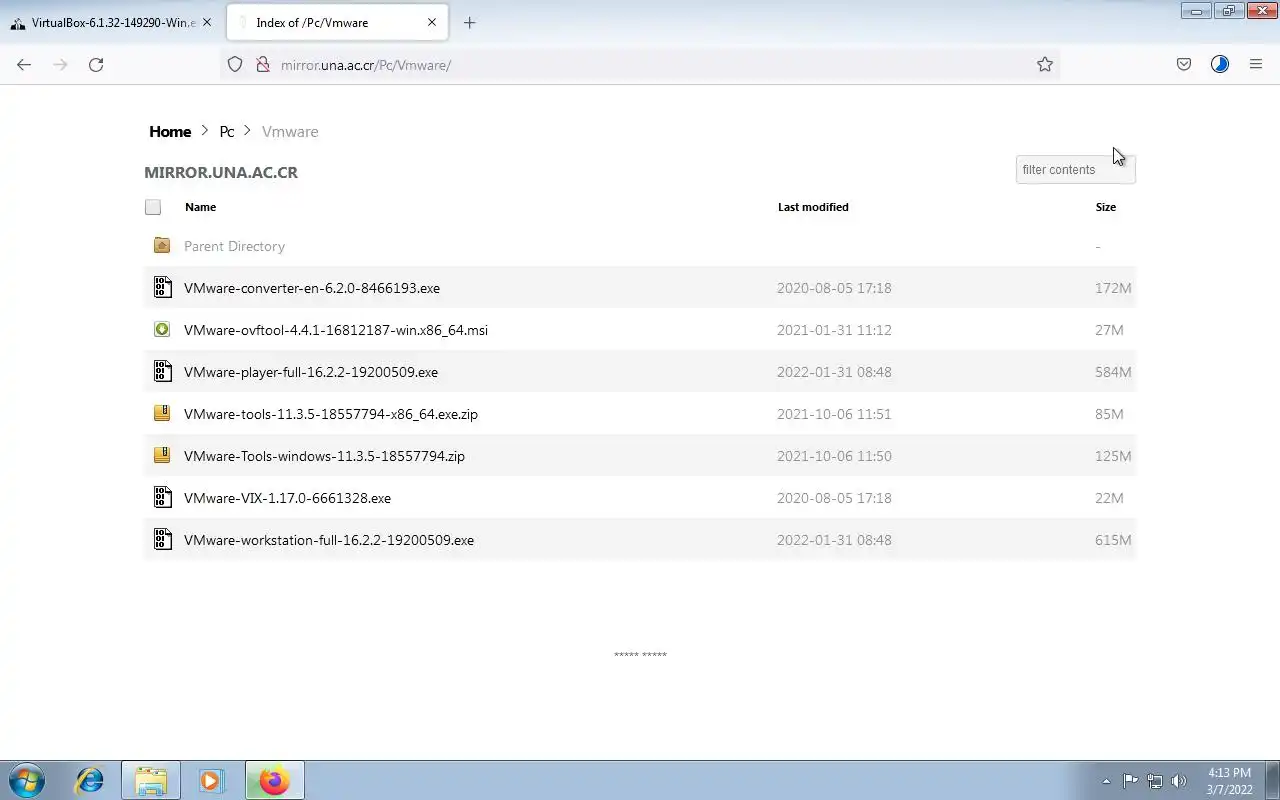Viewport: 1280px width, 800px height.
Task: Click the Vmware breadcrumb item
Action: pyautogui.click(x=290, y=132)
